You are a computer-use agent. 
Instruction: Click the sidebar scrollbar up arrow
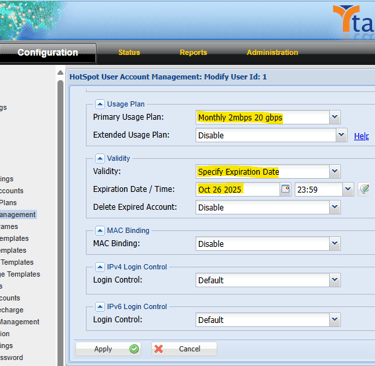point(60,72)
